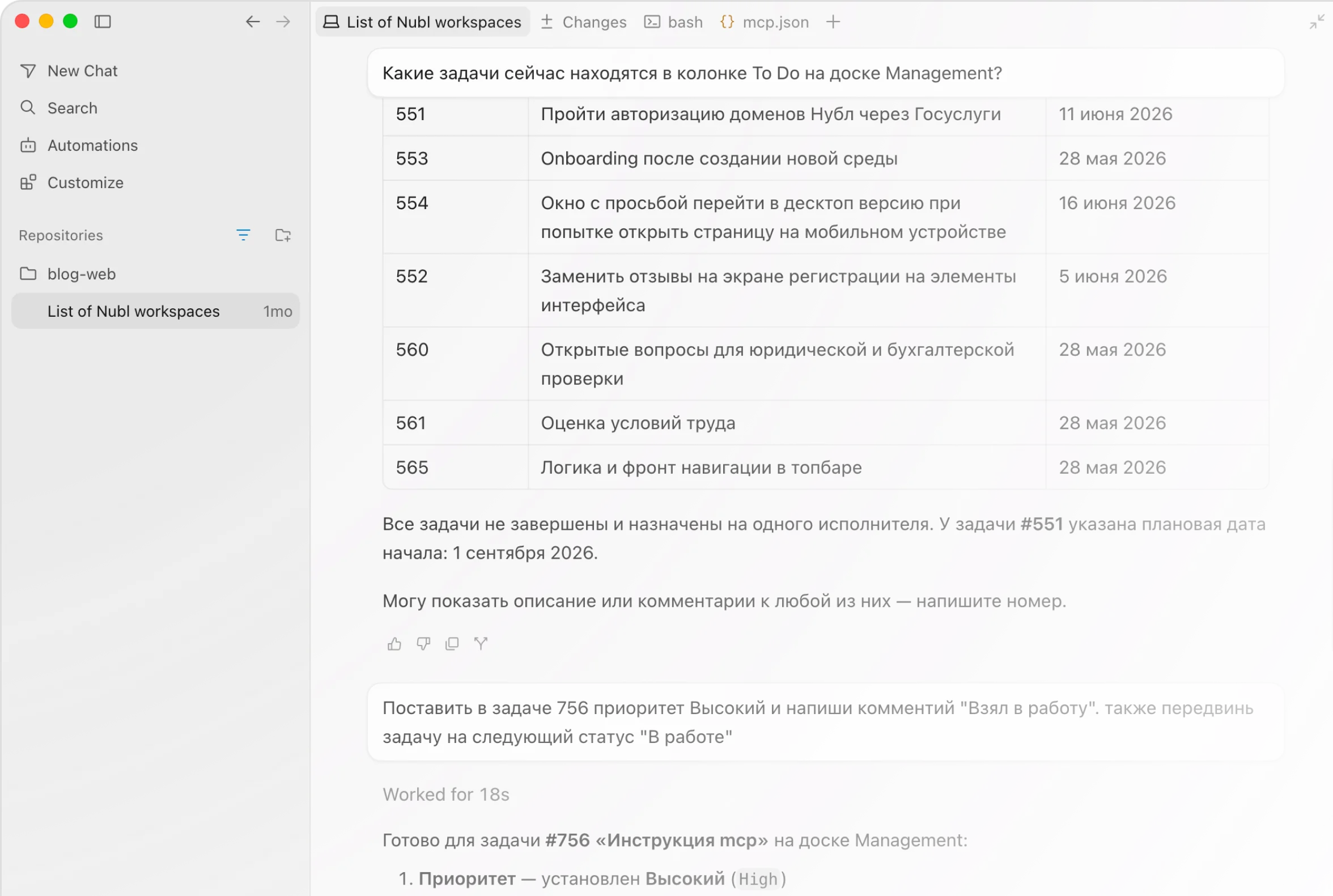1333x896 pixels.
Task: Click 'Логика и фронт навигации в топбаре' title
Action: 701,468
